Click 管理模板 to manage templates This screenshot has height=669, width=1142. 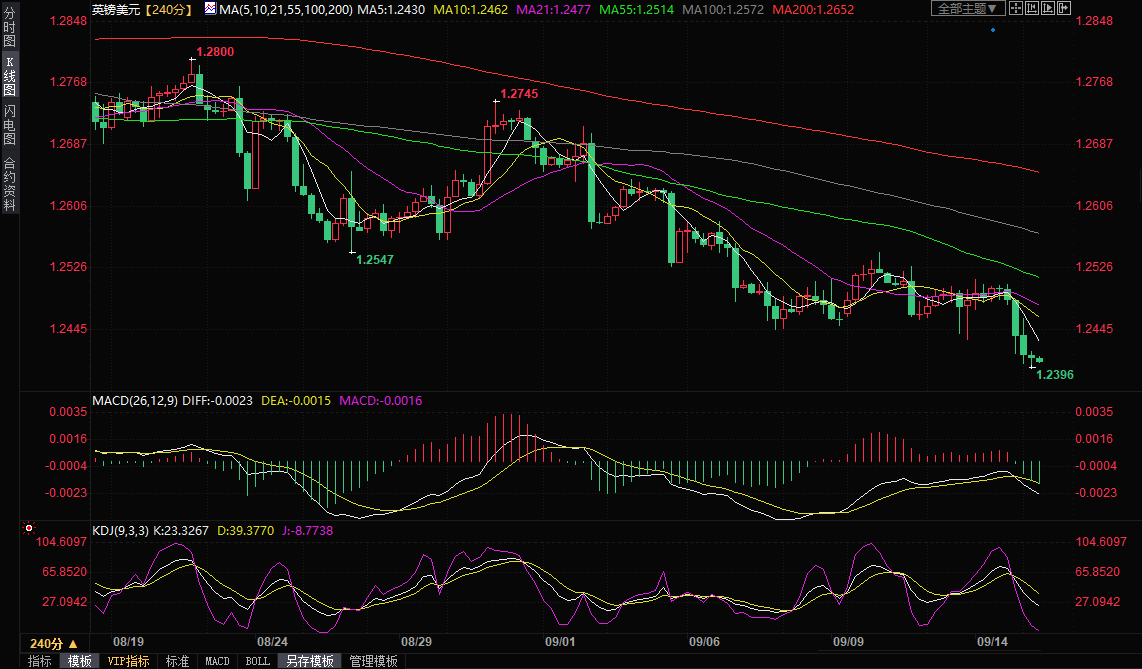373,661
